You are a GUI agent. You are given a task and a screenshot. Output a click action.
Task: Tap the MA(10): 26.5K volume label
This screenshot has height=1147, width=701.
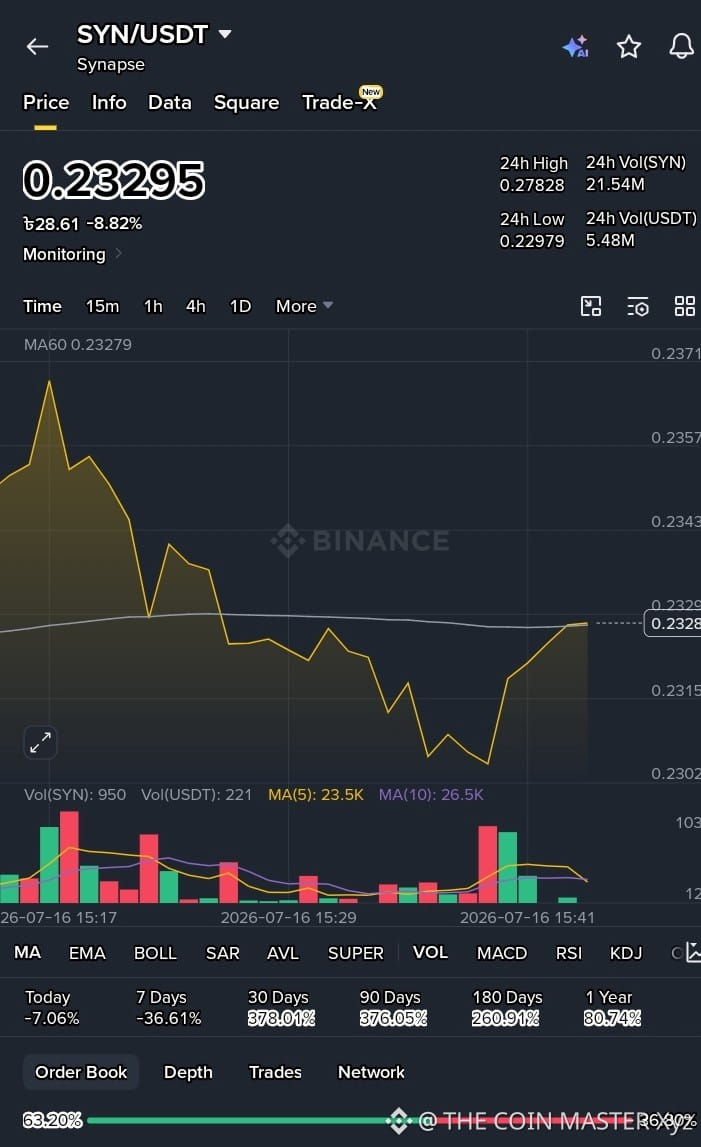tap(431, 794)
